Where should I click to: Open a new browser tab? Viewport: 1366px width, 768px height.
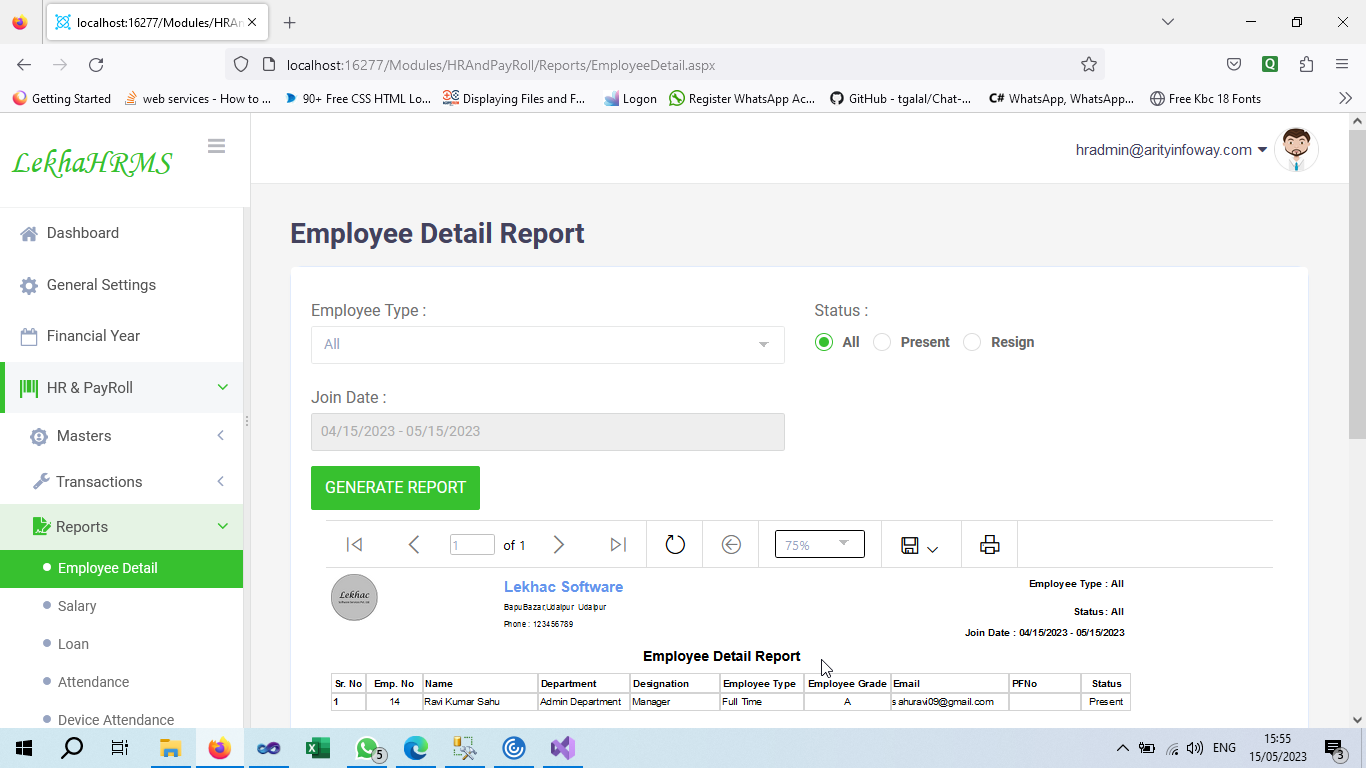click(289, 22)
